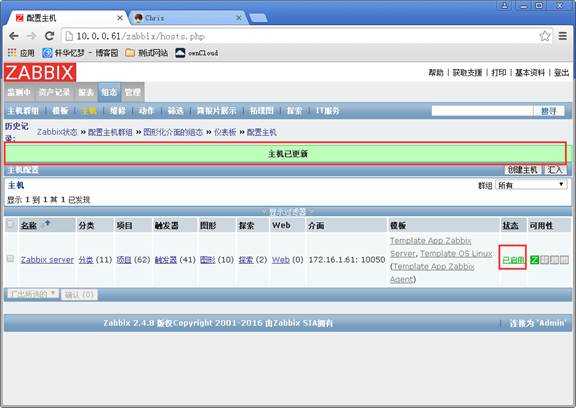Close the Chris browser tab
The width and height of the screenshot is (576, 408).
pyautogui.click(x=239, y=18)
